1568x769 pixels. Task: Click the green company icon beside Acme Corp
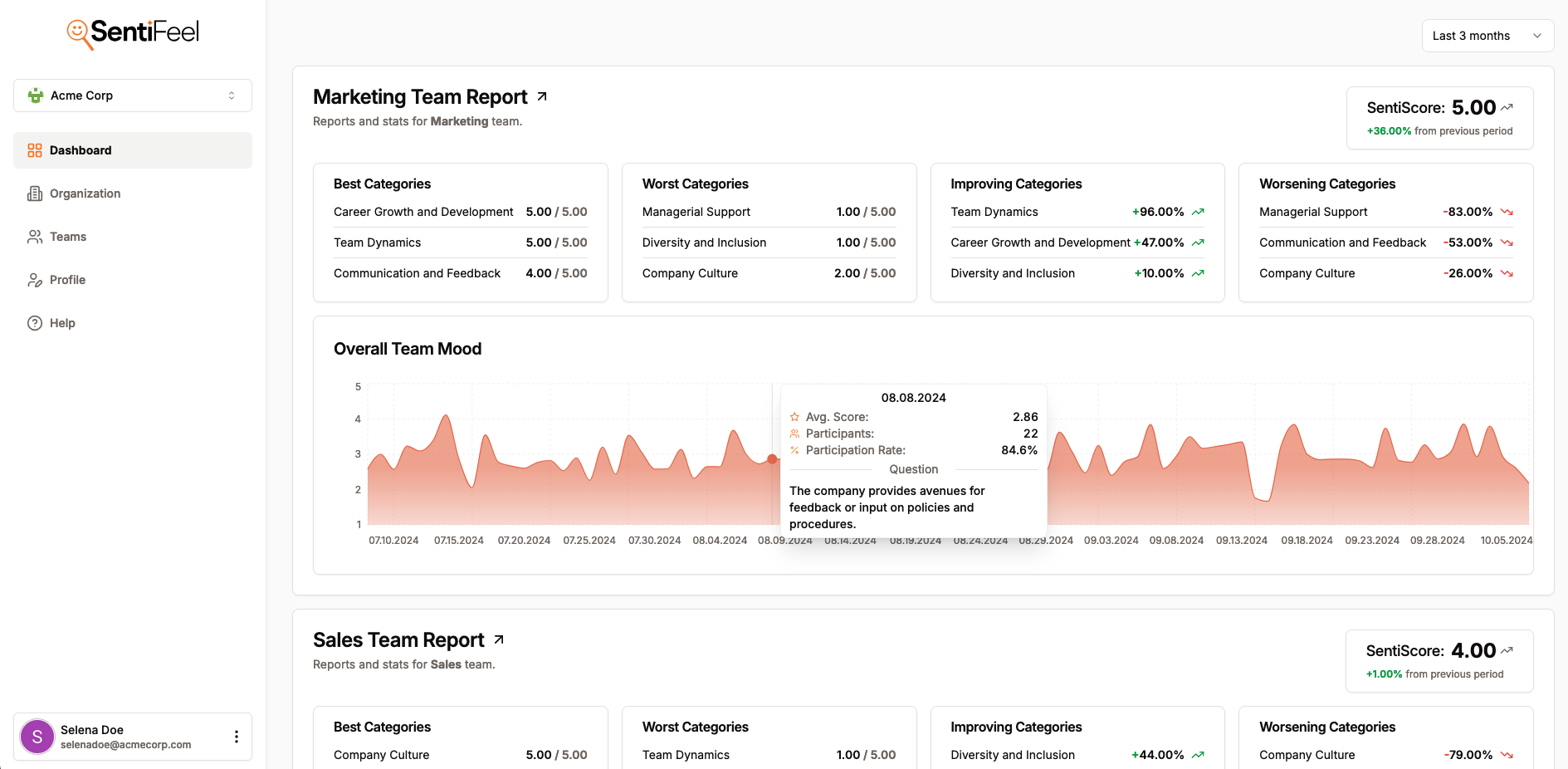34,95
